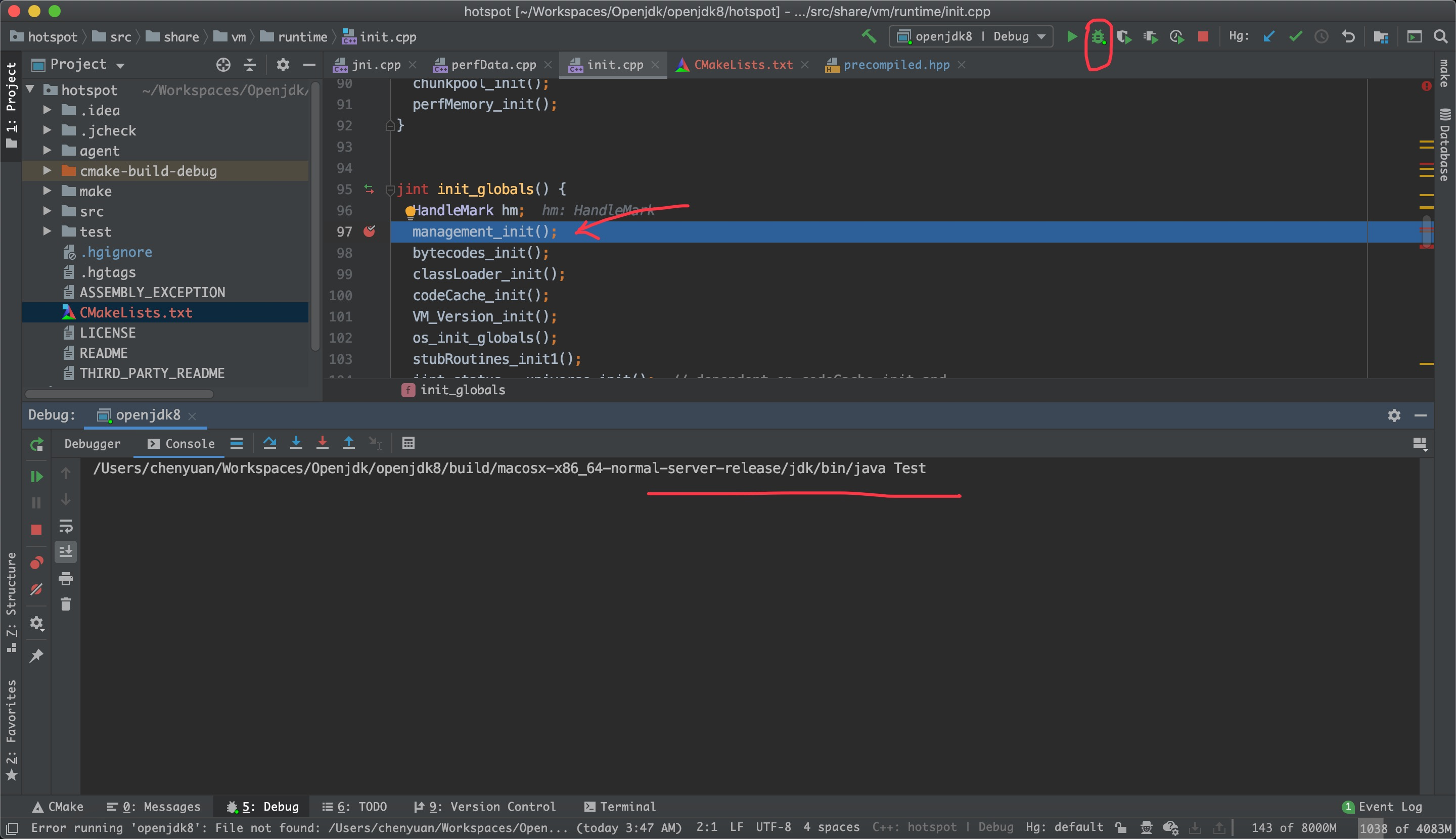This screenshot has width=1456, height=839.
Task: Expand cmake-build-debug folder
Action: click(48, 170)
